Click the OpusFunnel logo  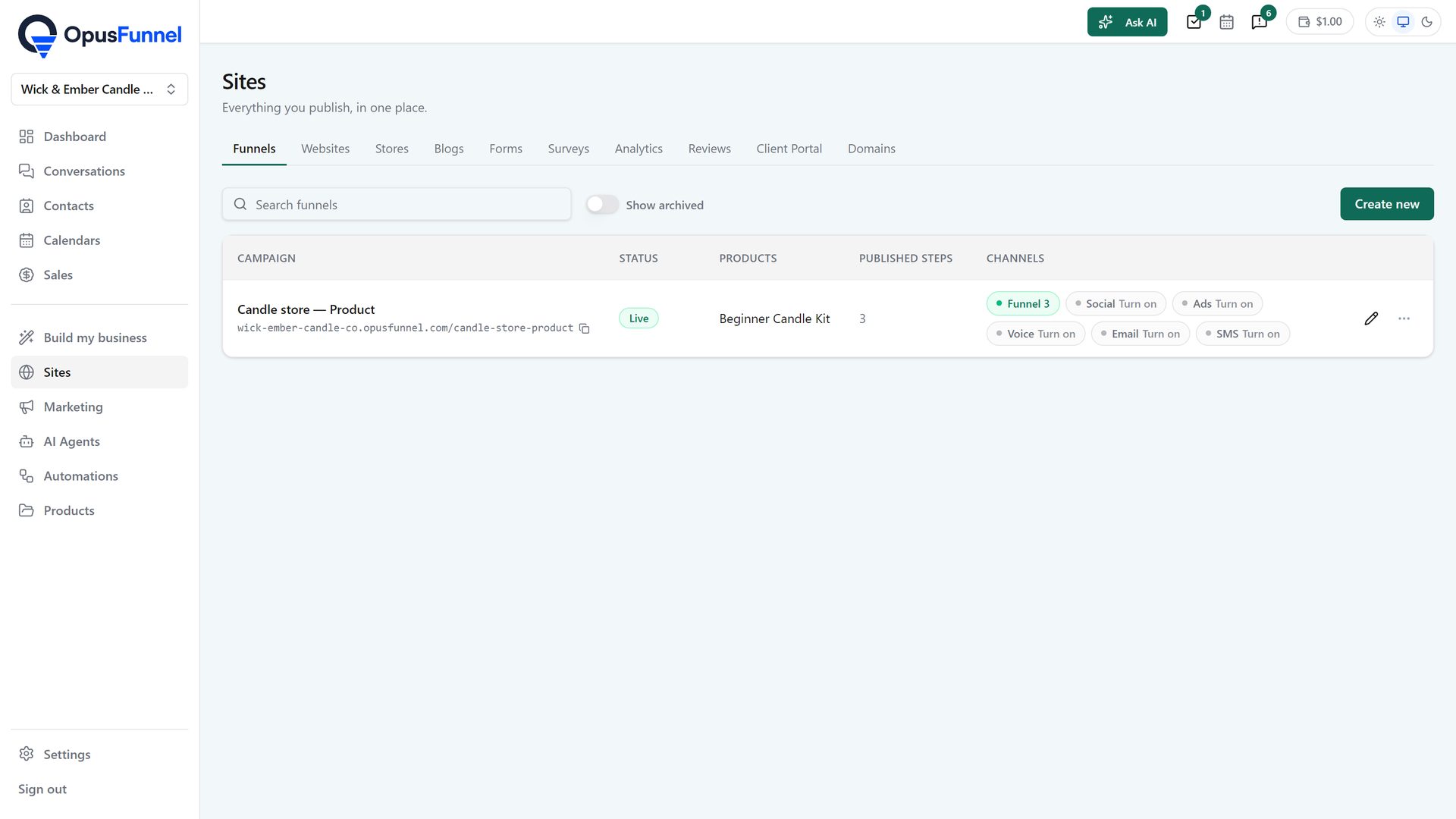(x=99, y=36)
